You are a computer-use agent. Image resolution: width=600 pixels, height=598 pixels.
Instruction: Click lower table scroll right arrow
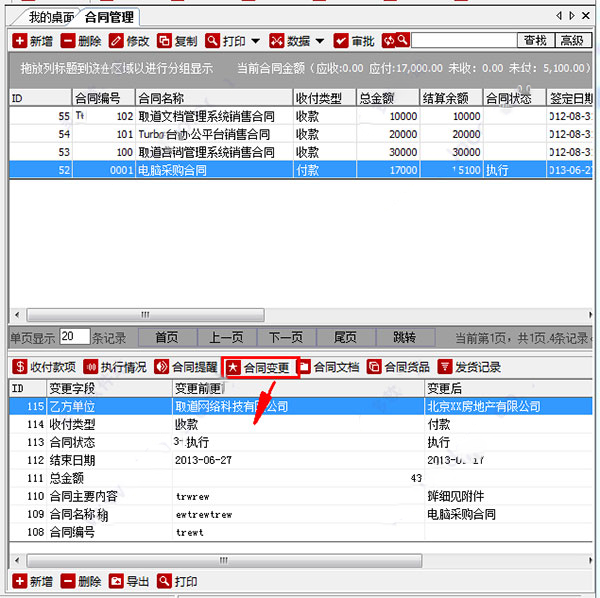pos(590,561)
